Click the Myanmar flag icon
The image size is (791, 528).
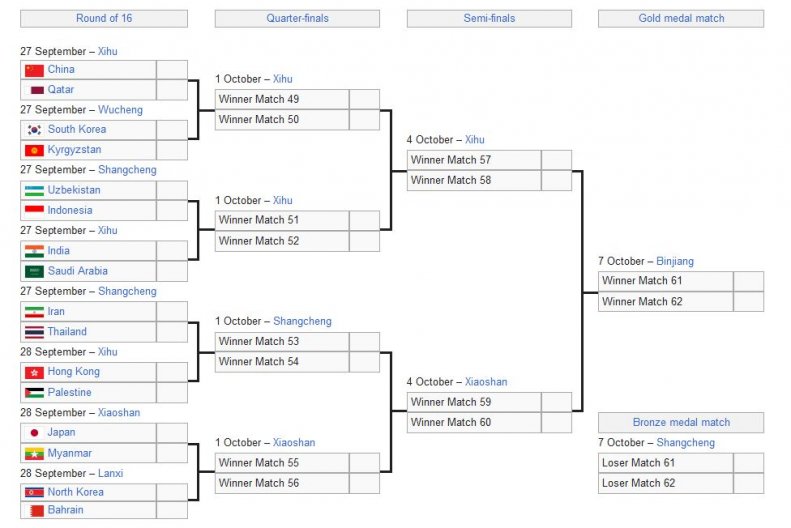(x=34, y=453)
